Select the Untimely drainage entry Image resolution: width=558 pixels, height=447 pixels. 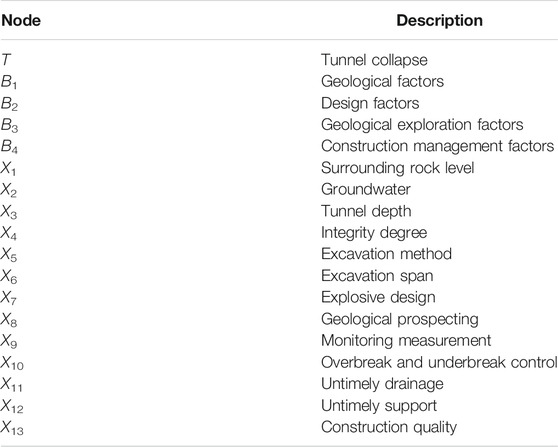pyautogui.click(x=382, y=384)
